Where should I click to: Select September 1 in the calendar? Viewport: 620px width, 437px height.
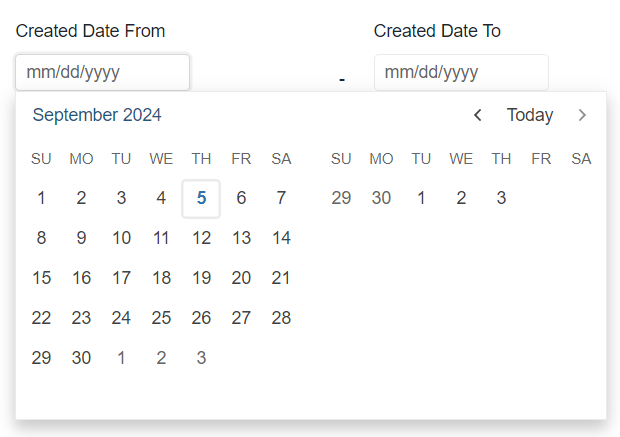(41, 198)
